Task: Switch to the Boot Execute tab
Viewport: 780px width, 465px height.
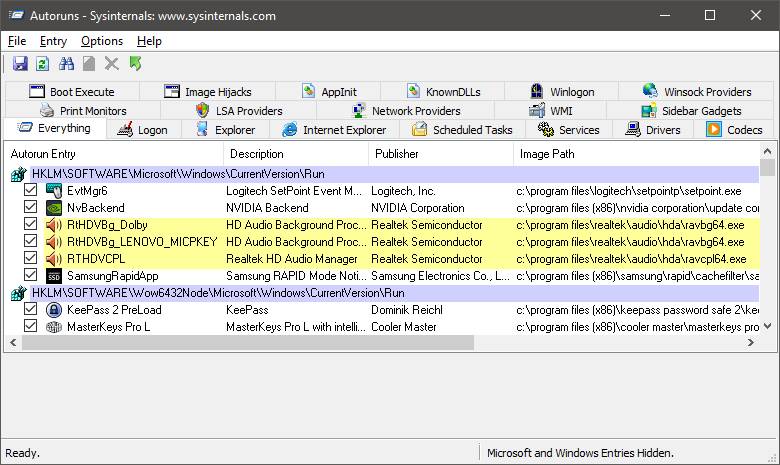Action: [x=73, y=92]
